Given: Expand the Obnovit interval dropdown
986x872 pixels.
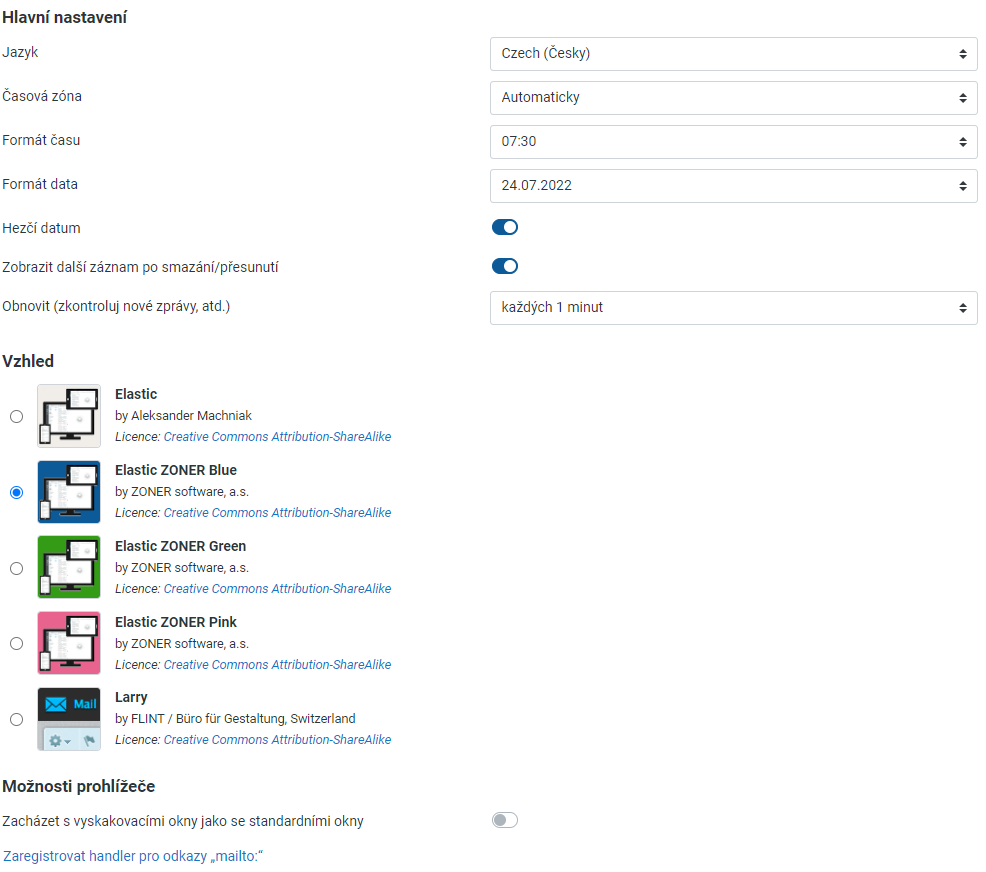Looking at the screenshot, I should pyautogui.click(x=733, y=307).
